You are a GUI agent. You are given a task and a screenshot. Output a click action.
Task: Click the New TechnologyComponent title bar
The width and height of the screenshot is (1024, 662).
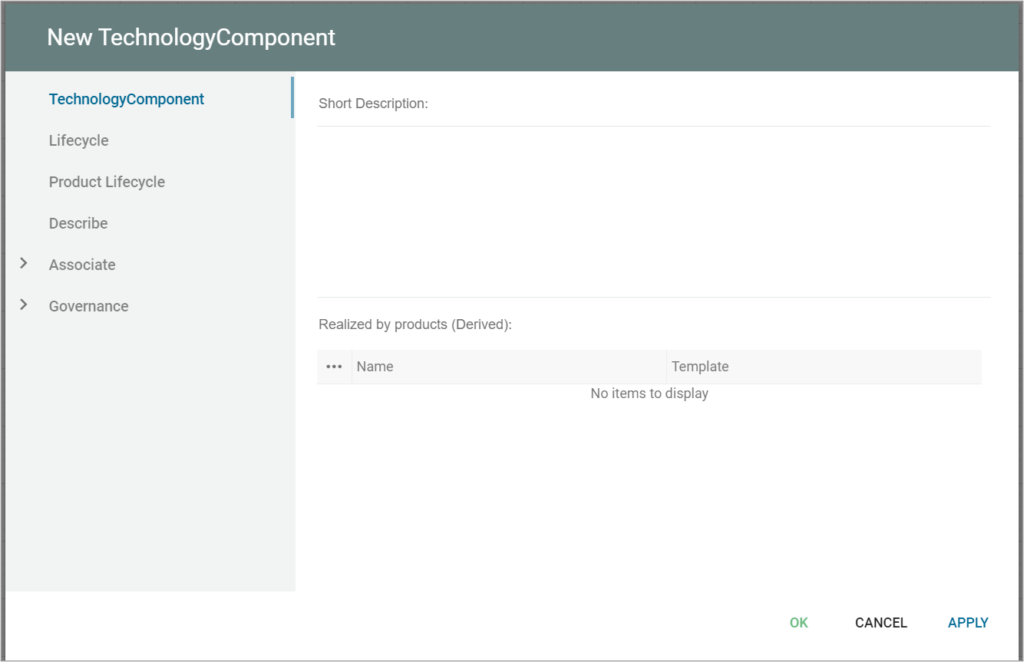(x=511, y=38)
